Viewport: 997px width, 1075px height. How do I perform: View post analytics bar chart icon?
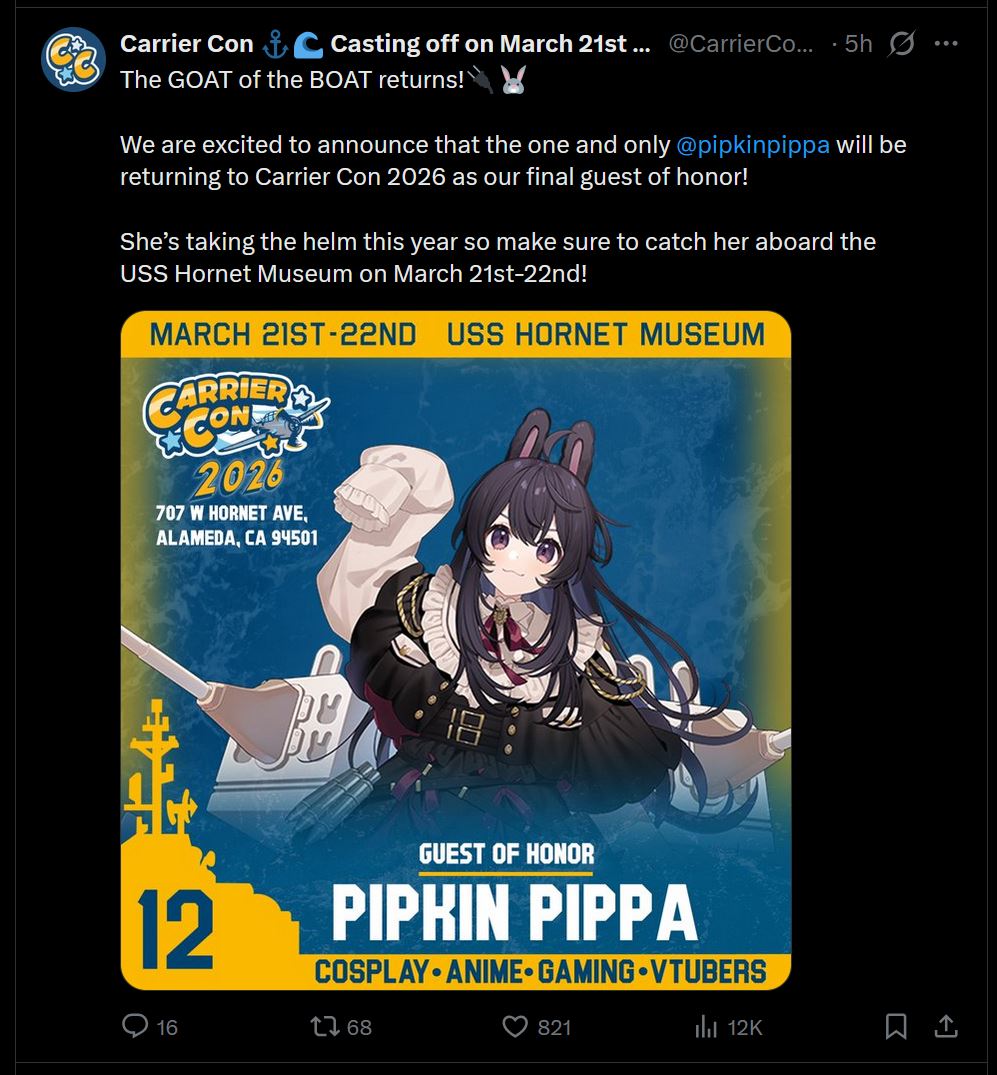[x=706, y=1027]
